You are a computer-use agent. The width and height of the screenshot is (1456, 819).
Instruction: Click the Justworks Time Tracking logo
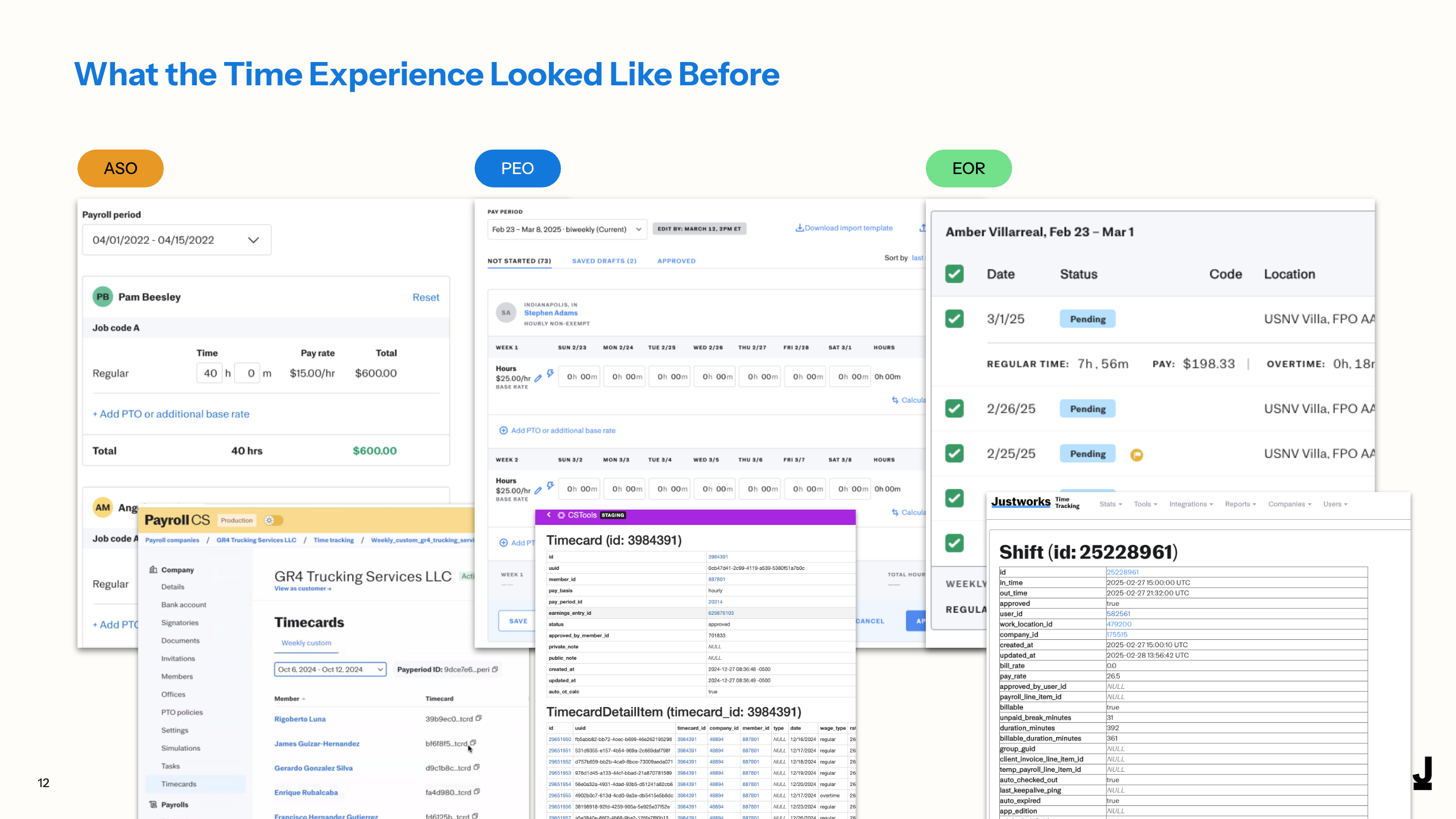(1035, 502)
